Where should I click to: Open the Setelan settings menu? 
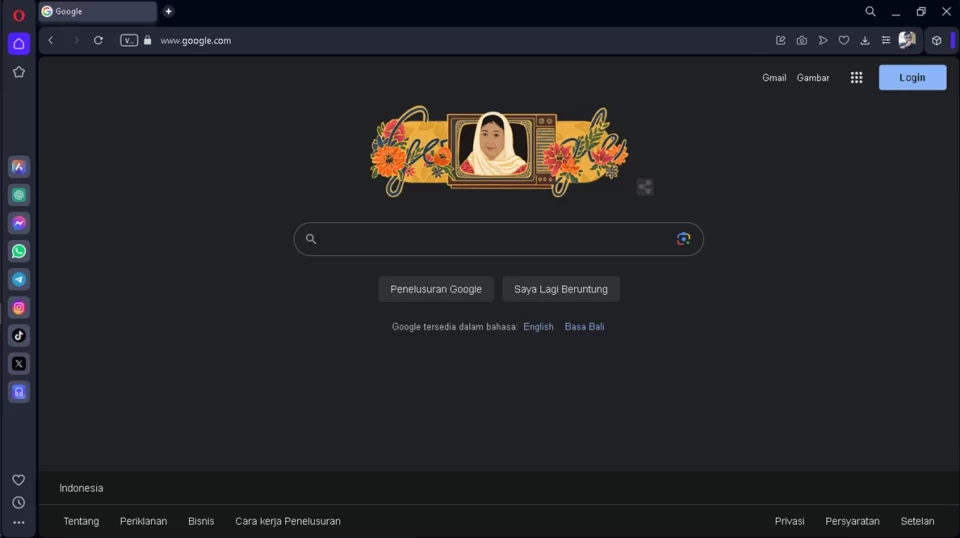pyautogui.click(x=917, y=521)
